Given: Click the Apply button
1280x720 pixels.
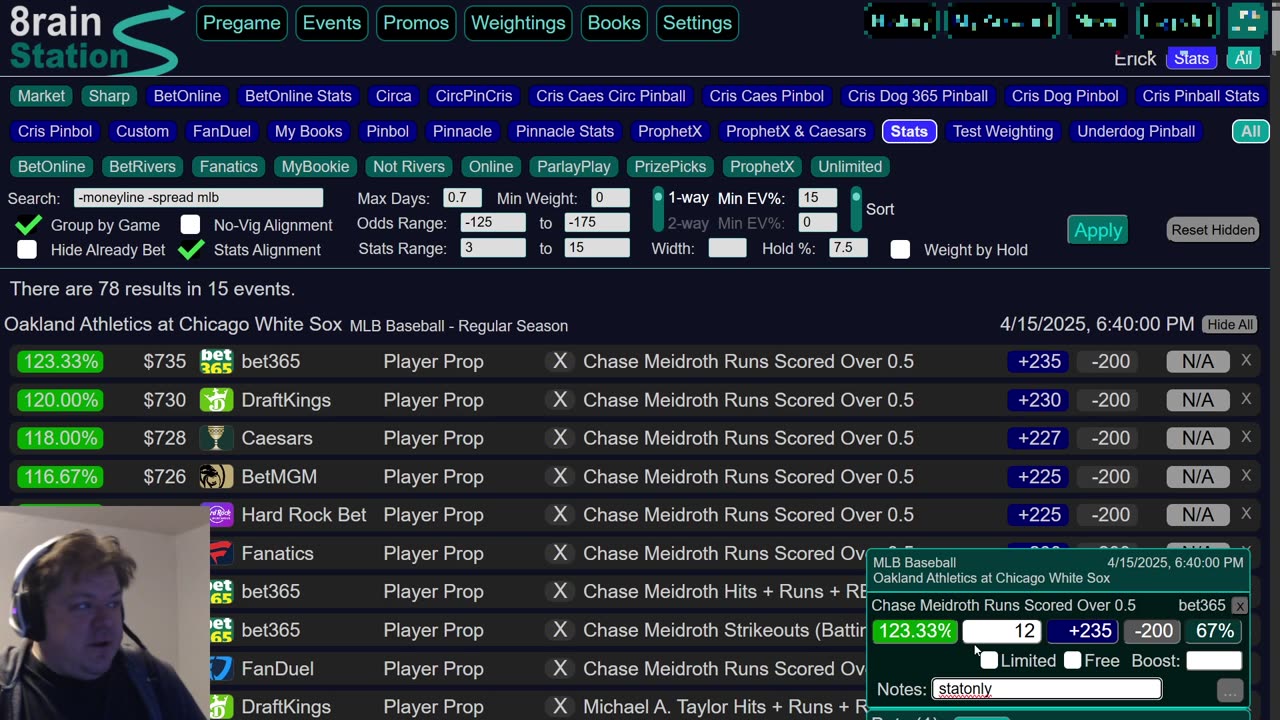Looking at the screenshot, I should [x=1098, y=230].
